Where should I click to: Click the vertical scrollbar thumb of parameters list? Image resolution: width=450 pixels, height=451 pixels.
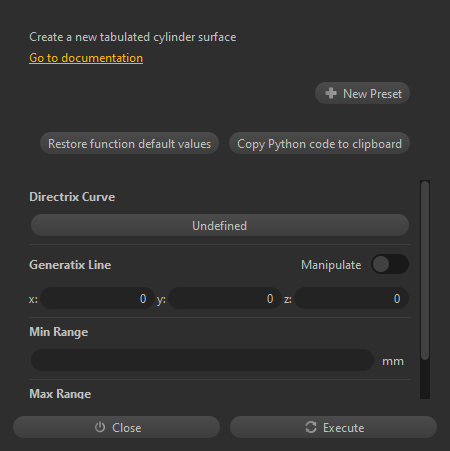[x=425, y=270]
